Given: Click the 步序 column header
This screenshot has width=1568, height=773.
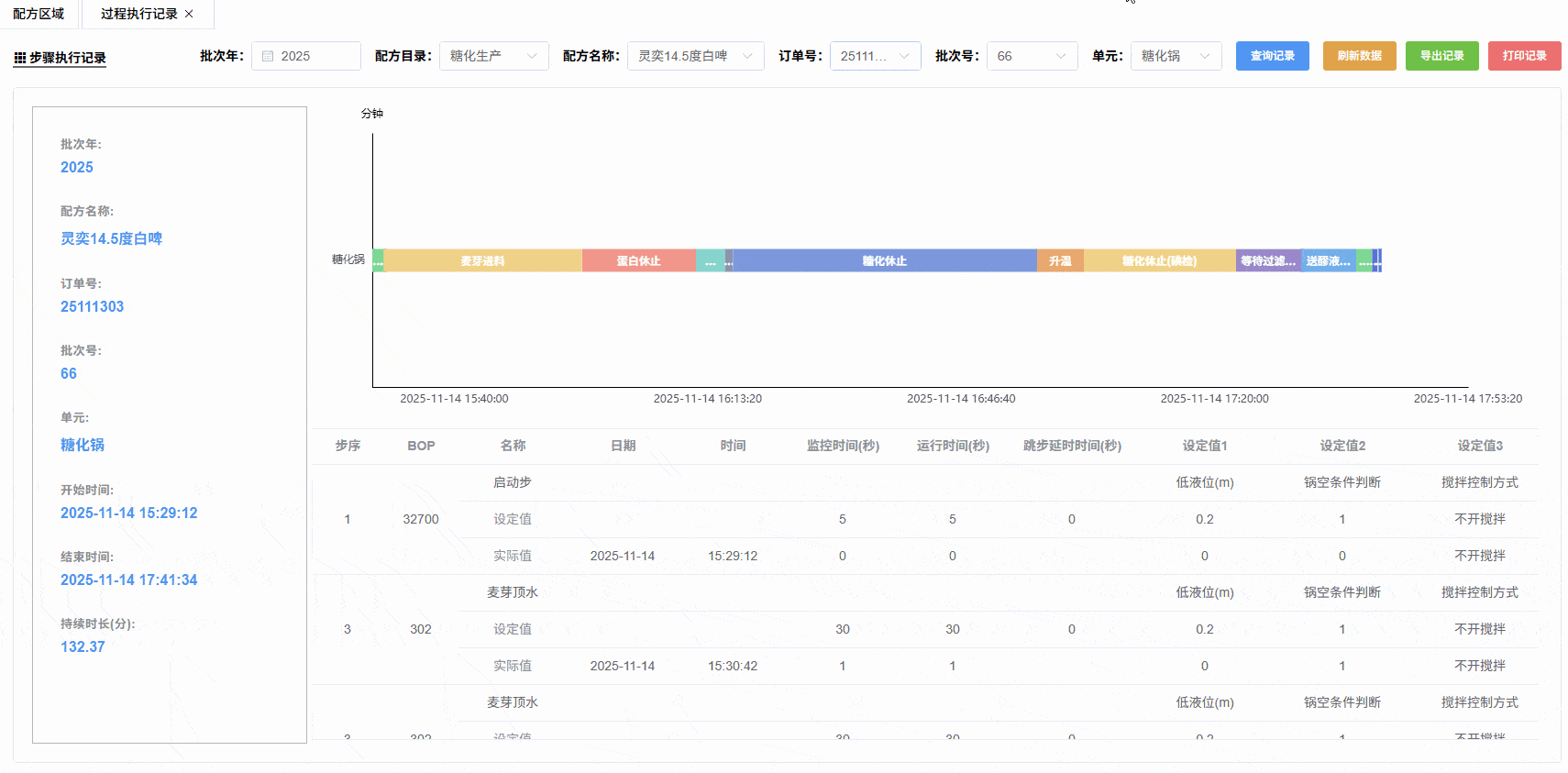Looking at the screenshot, I should click(348, 446).
